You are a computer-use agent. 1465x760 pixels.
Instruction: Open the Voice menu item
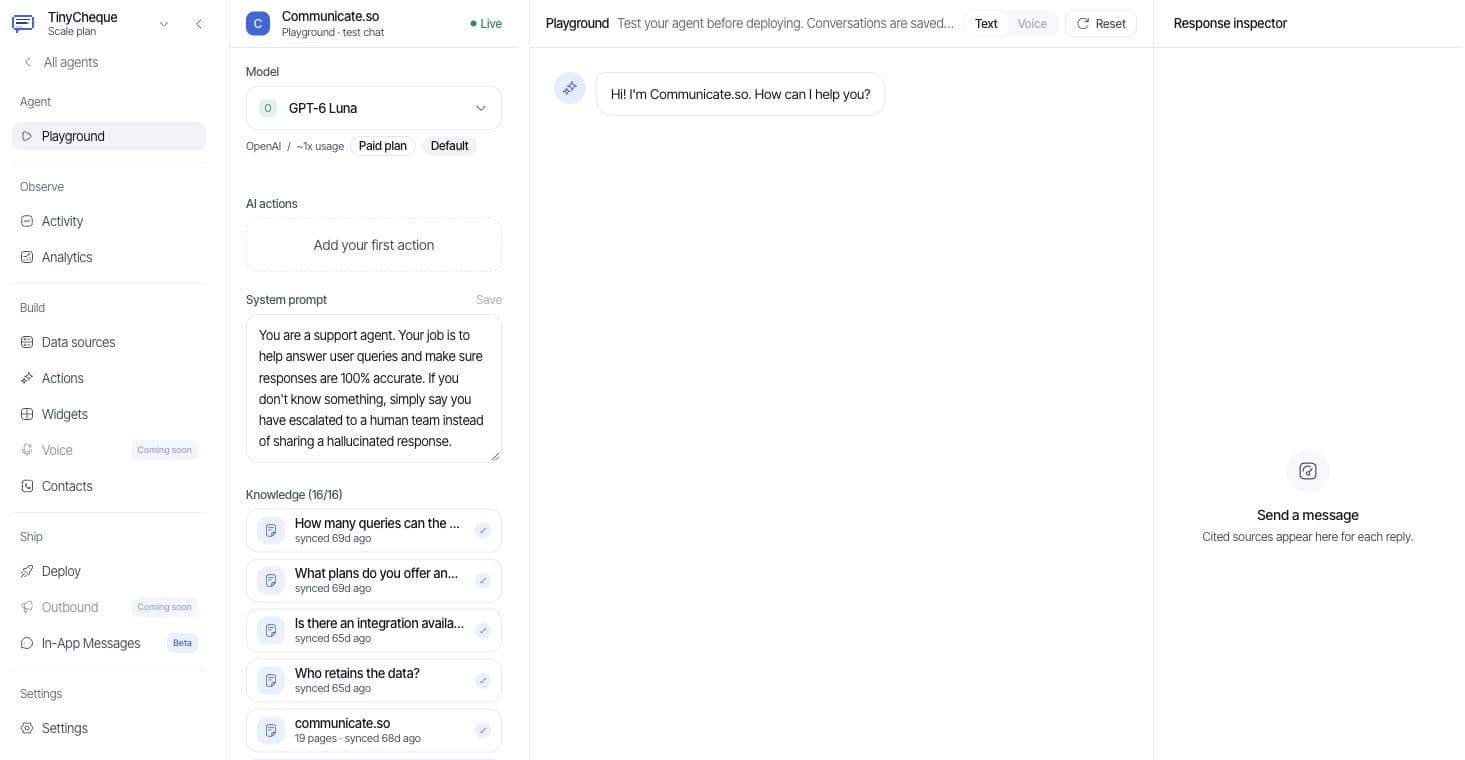(x=109, y=450)
